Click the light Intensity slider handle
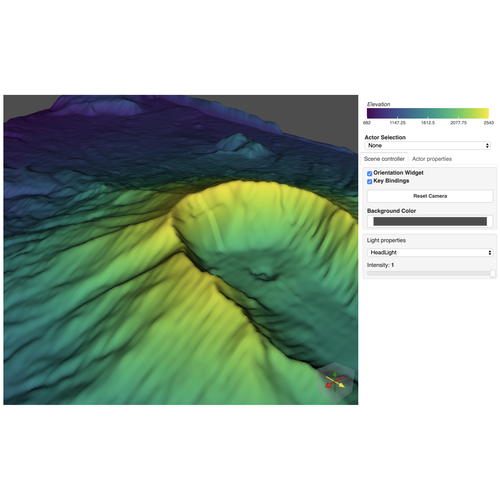The image size is (500, 500). [x=492, y=273]
